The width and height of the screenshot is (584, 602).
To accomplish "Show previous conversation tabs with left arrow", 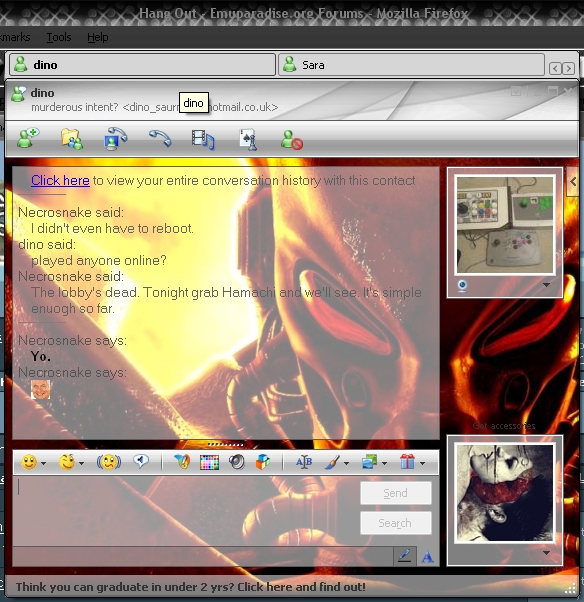I will (555, 68).
